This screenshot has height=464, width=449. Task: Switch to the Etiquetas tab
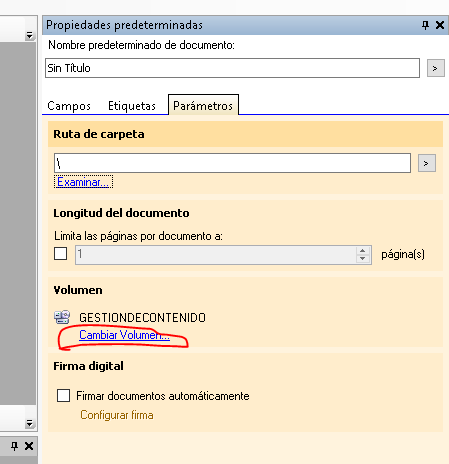pyautogui.click(x=132, y=106)
